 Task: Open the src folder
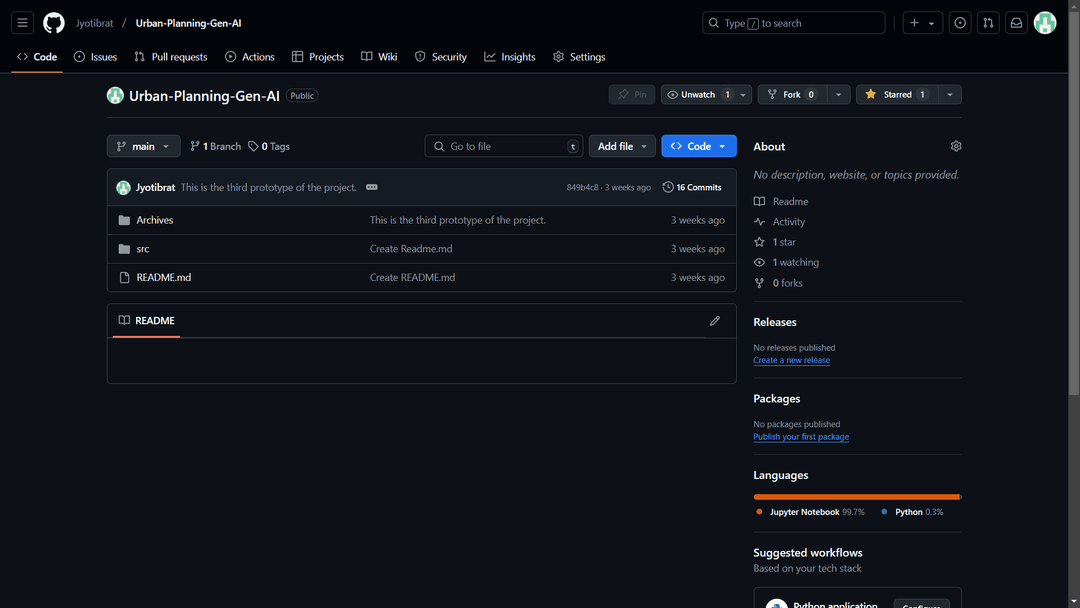pos(143,249)
